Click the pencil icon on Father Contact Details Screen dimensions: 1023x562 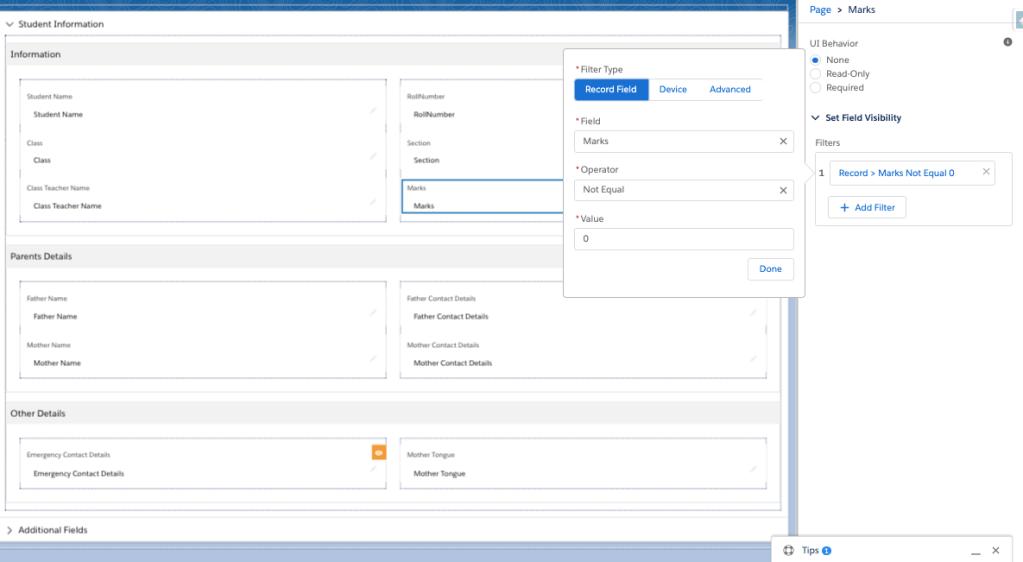point(754,312)
